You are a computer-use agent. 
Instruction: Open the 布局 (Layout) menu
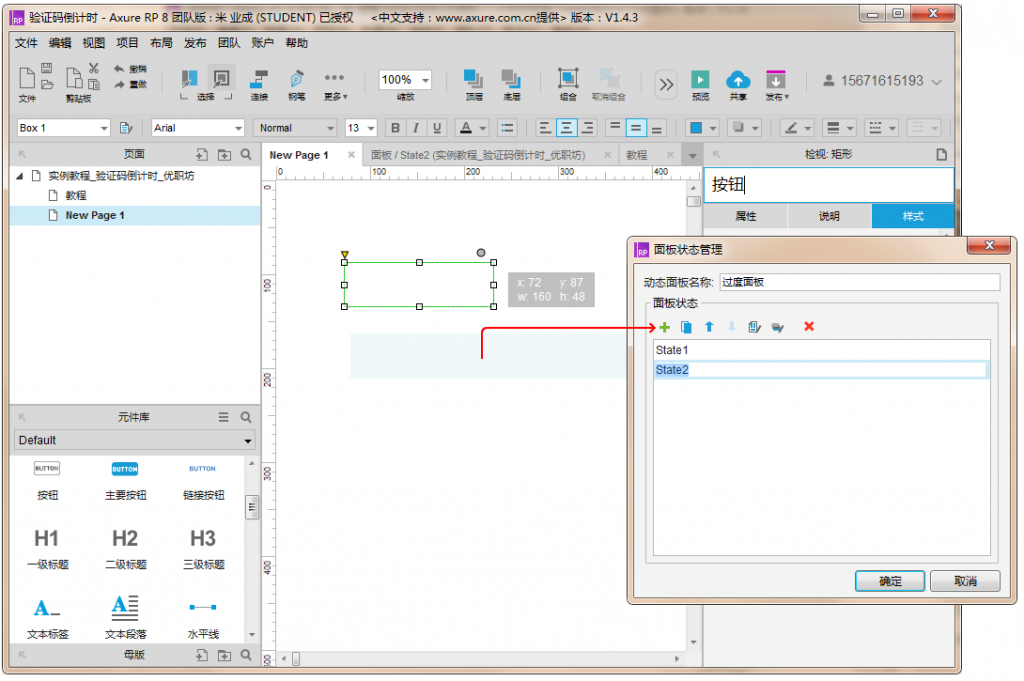pyautogui.click(x=161, y=43)
